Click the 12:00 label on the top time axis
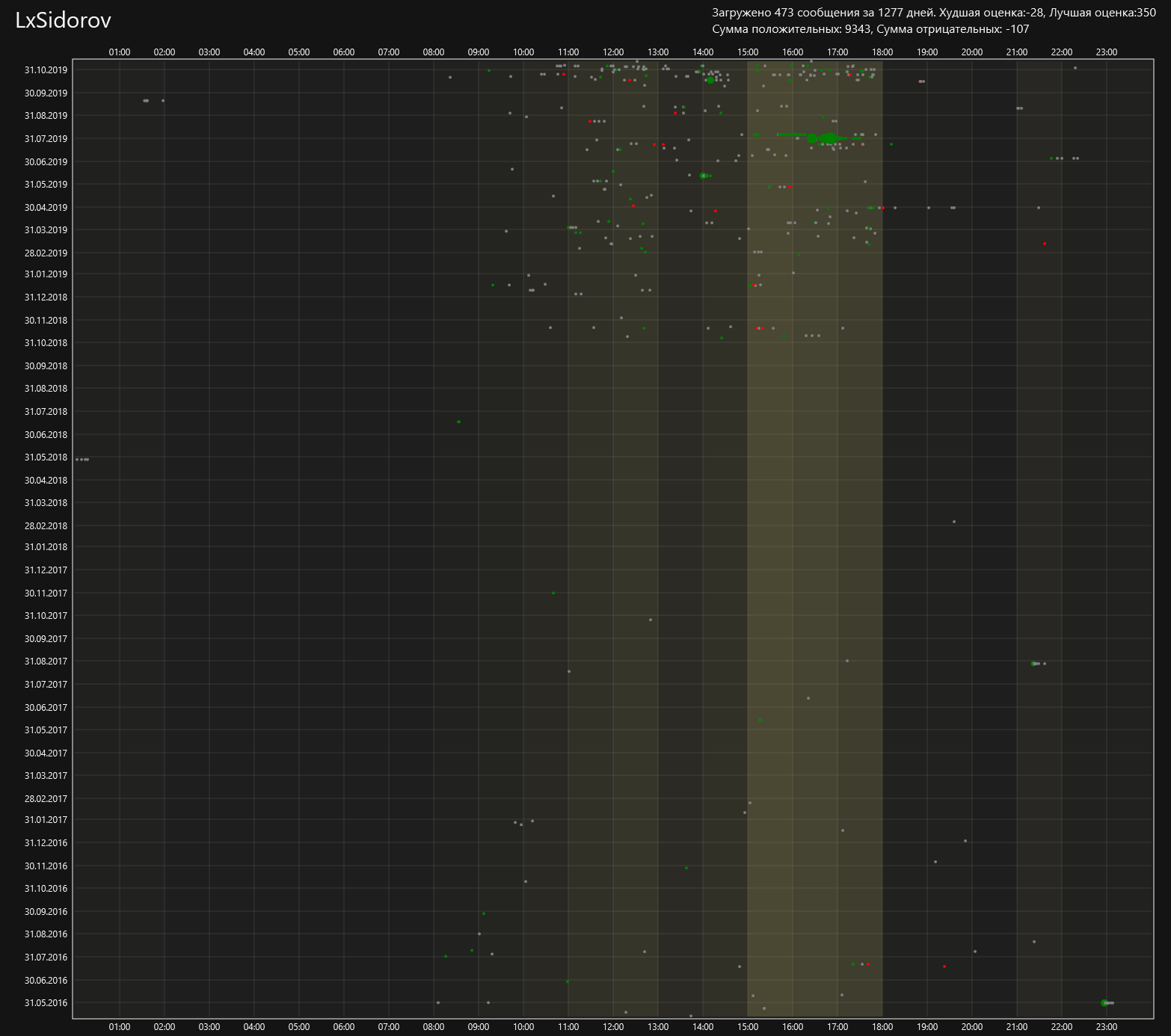The height and width of the screenshot is (1036, 1171). click(613, 52)
